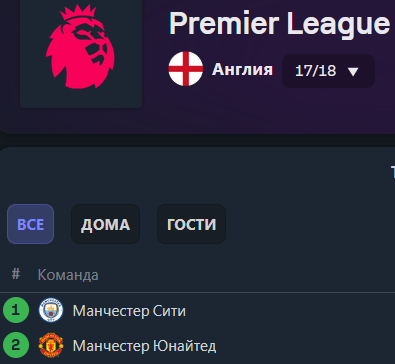This screenshot has width=395, height=364.
Task: Select the ВСЕ filter
Action: click(x=30, y=224)
